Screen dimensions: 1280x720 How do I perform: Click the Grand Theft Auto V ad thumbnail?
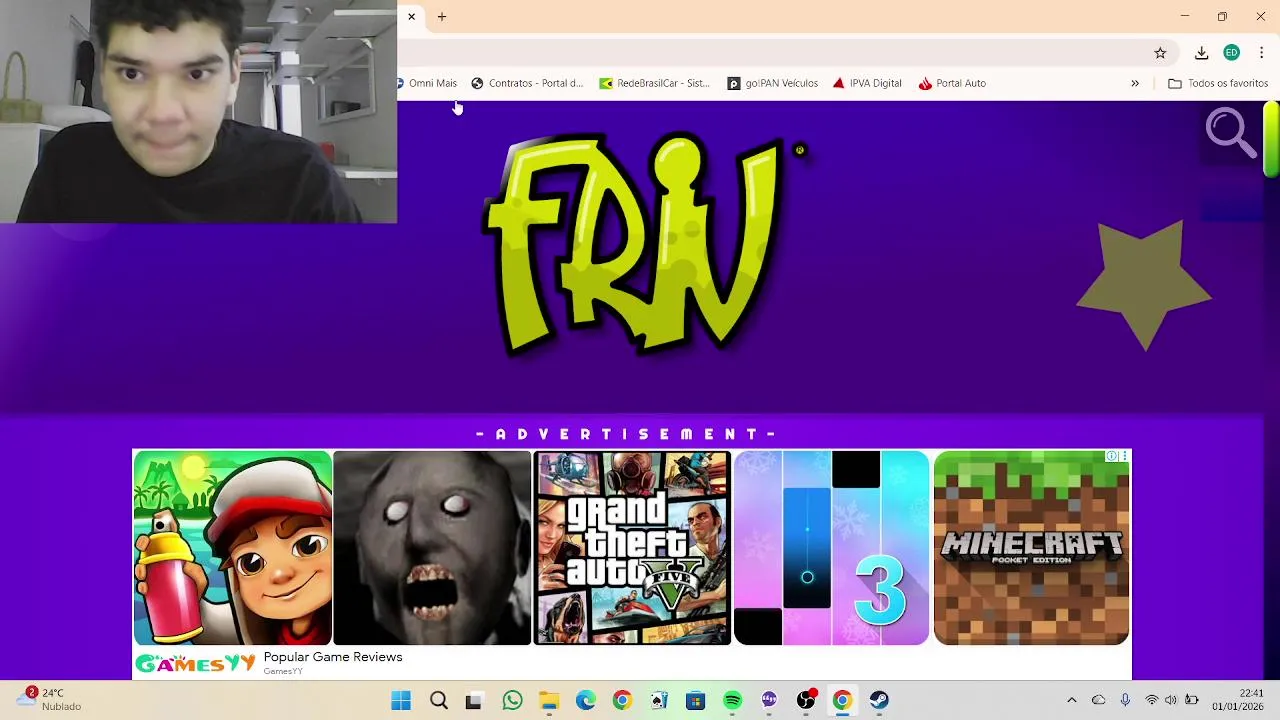click(x=632, y=548)
